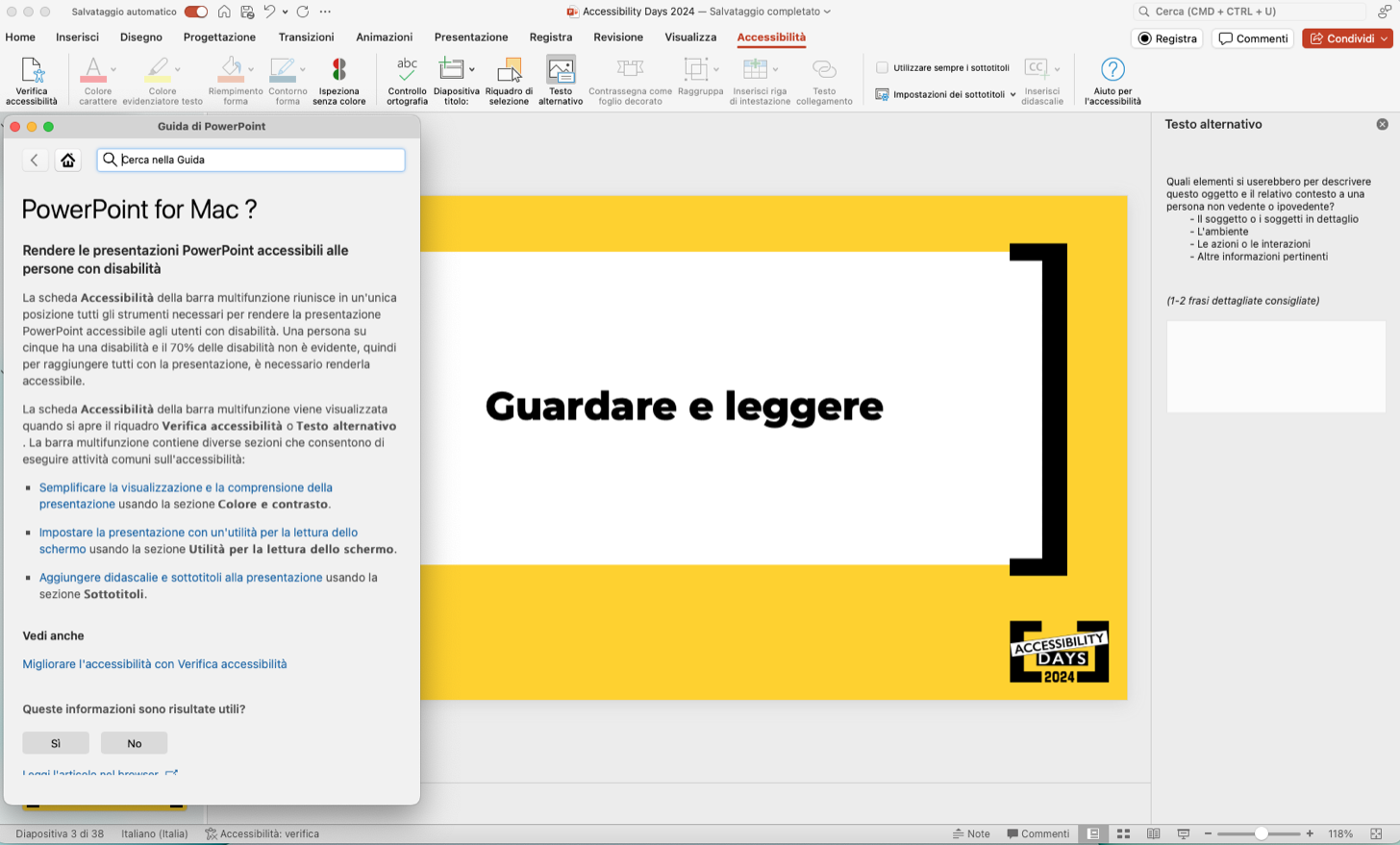Open undo history dropdown arrow
This screenshot has width=1400, height=845.
coord(285,12)
